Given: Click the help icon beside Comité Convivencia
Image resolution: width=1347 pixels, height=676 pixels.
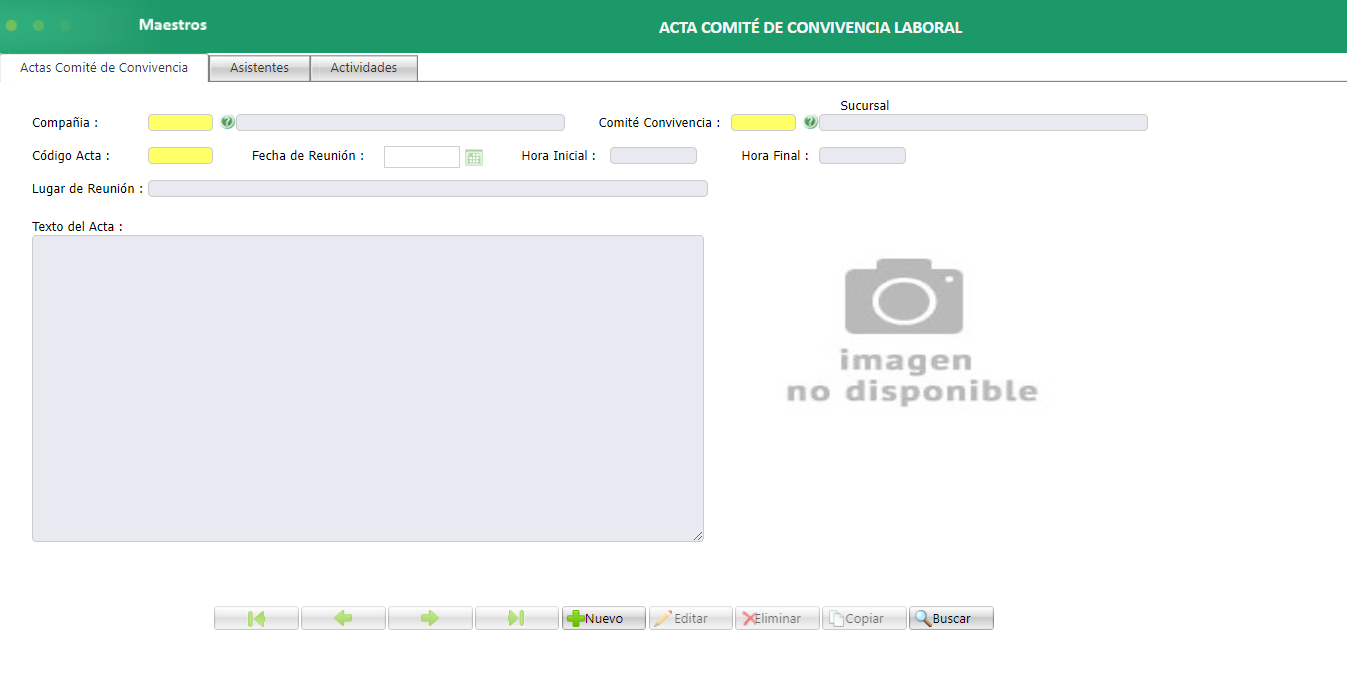Looking at the screenshot, I should tap(810, 122).
